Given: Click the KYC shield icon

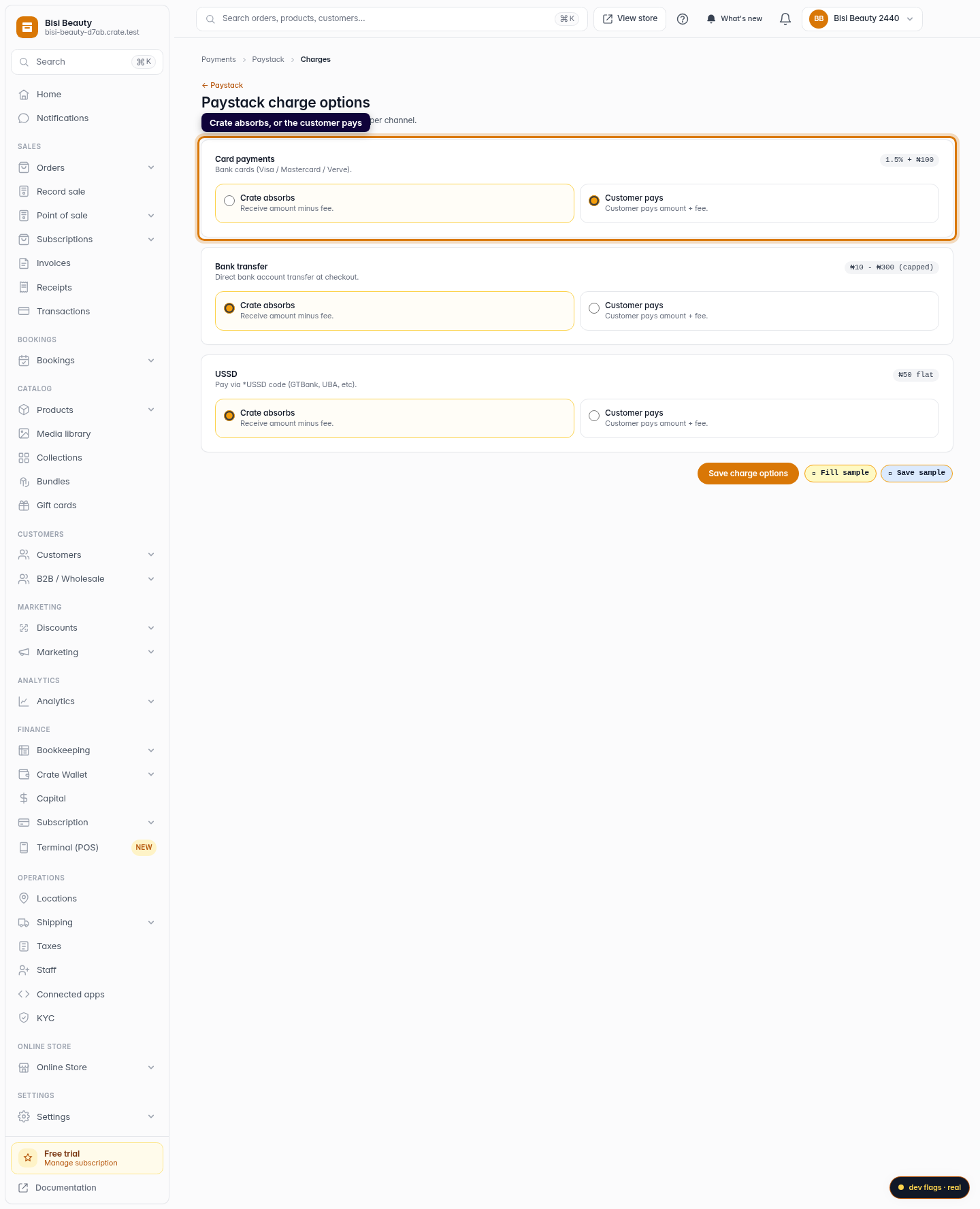Looking at the screenshot, I should [x=24, y=1018].
